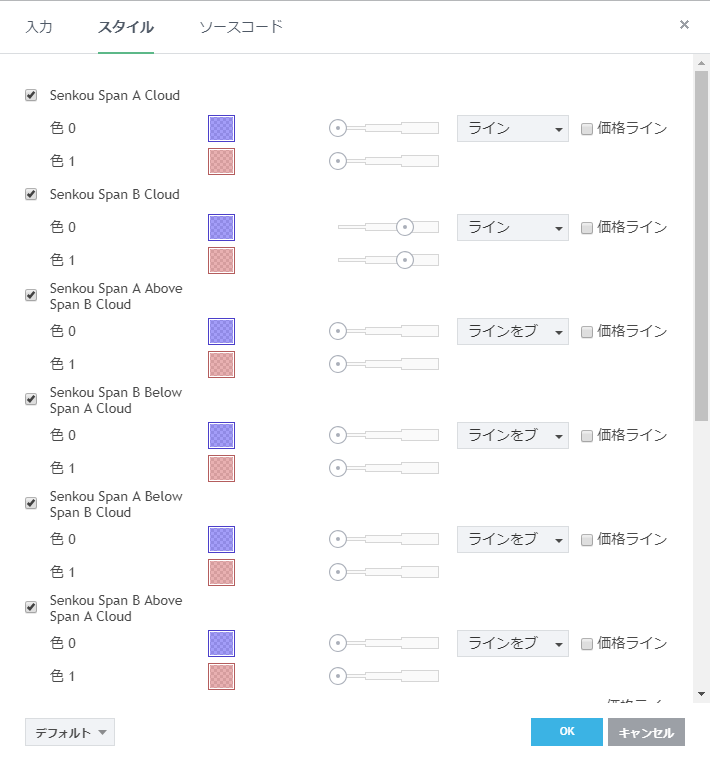Click the キャンセル button
The image size is (710, 771).
(646, 732)
